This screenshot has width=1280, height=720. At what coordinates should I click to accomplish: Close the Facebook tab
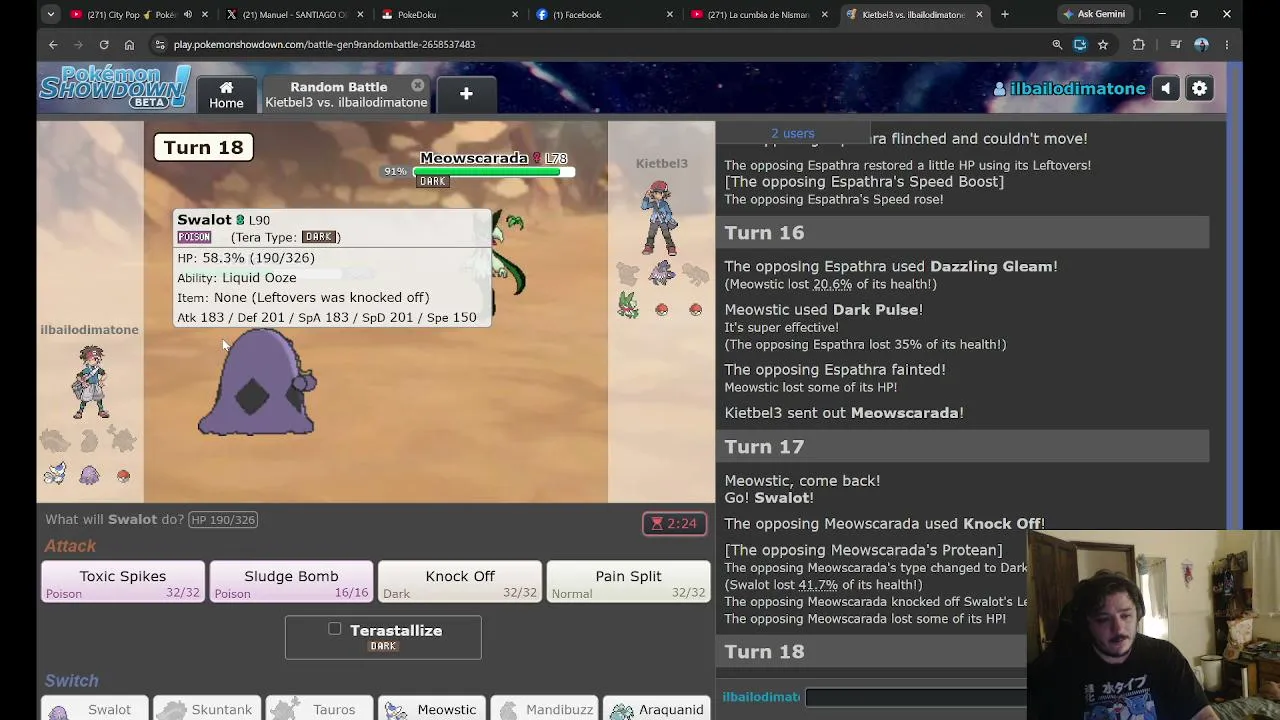670,15
